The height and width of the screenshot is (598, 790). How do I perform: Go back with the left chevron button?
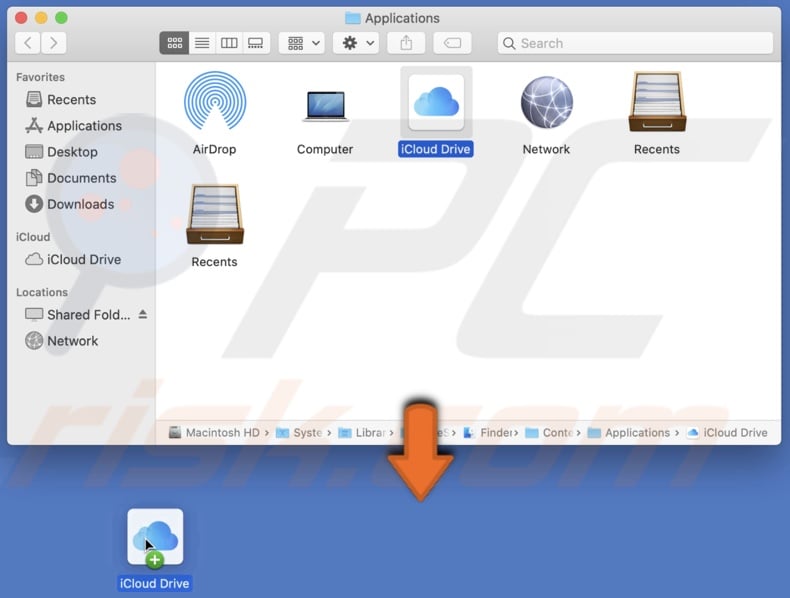(28, 43)
